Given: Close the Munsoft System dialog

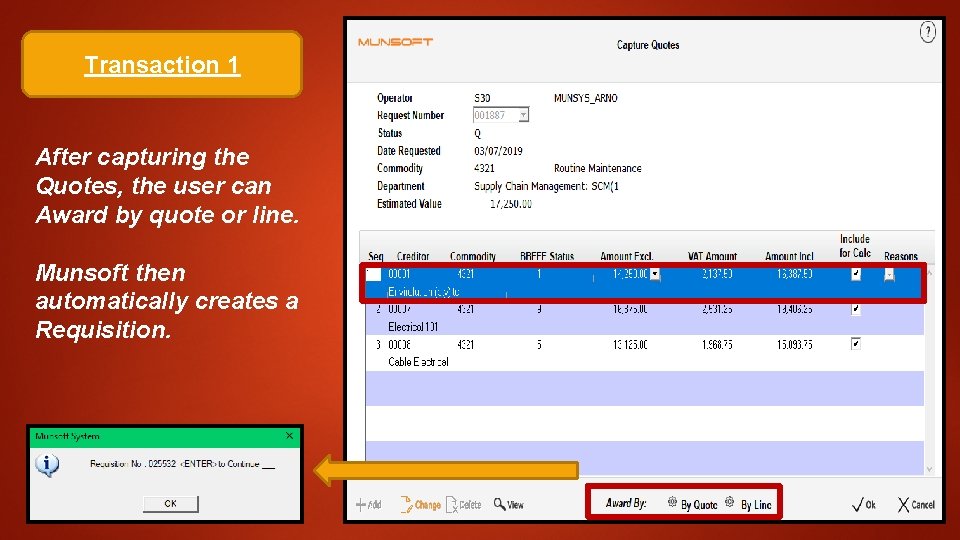Looking at the screenshot, I should point(290,436).
